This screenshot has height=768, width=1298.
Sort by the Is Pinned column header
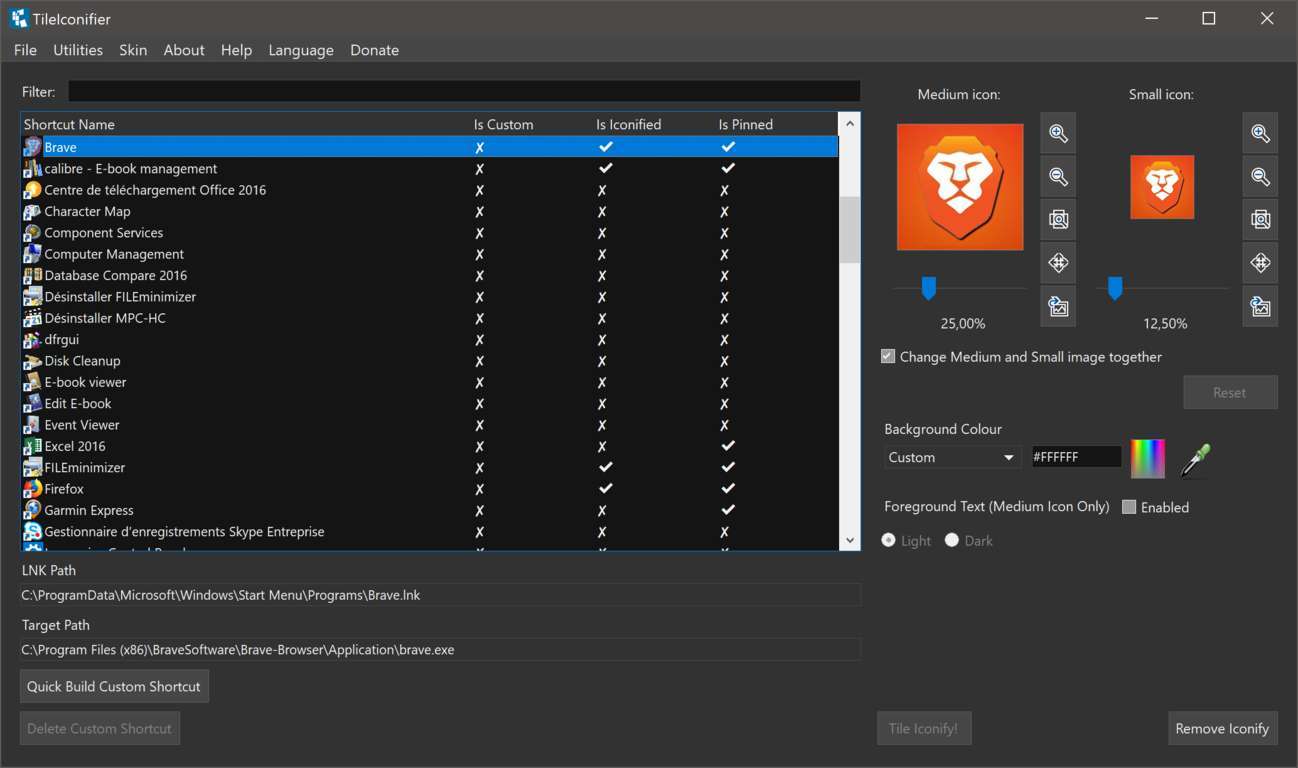pyautogui.click(x=745, y=124)
